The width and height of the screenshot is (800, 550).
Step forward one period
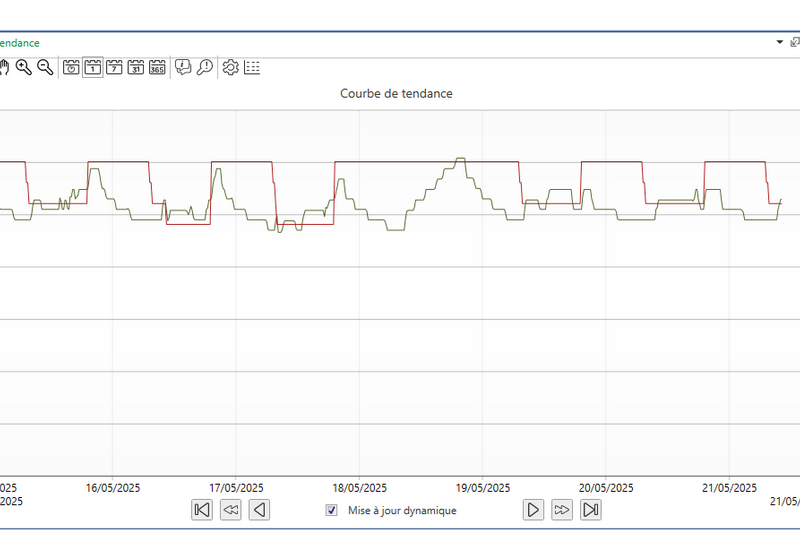534,510
